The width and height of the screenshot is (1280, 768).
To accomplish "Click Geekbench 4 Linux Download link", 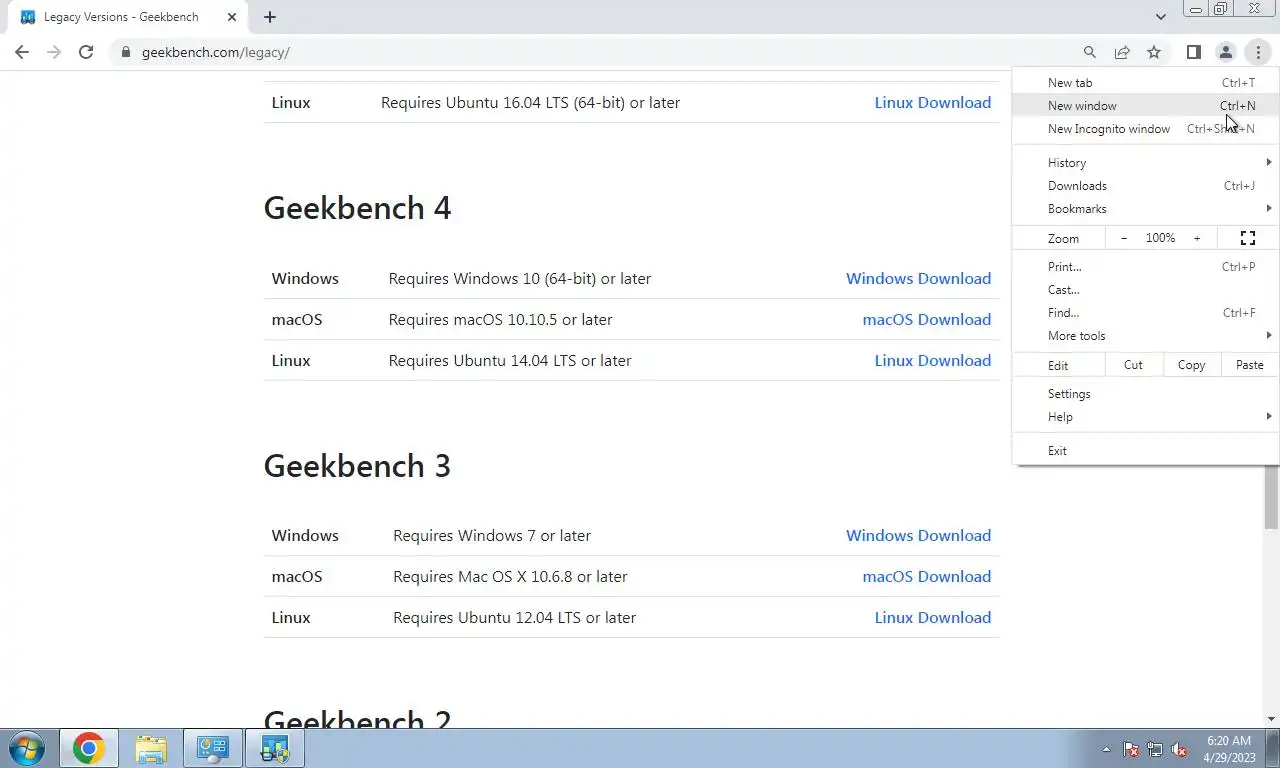I will (933, 360).
